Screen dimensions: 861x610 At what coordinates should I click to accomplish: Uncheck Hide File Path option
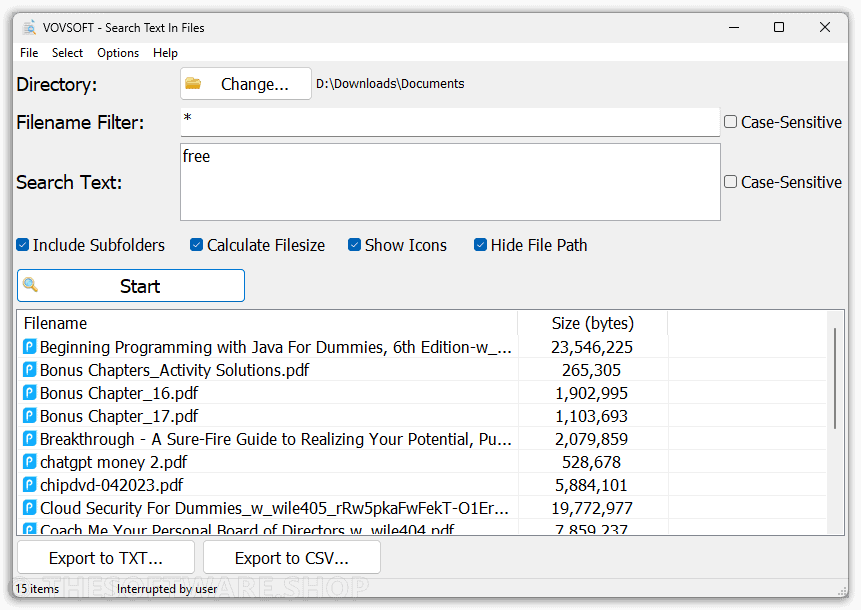[480, 245]
